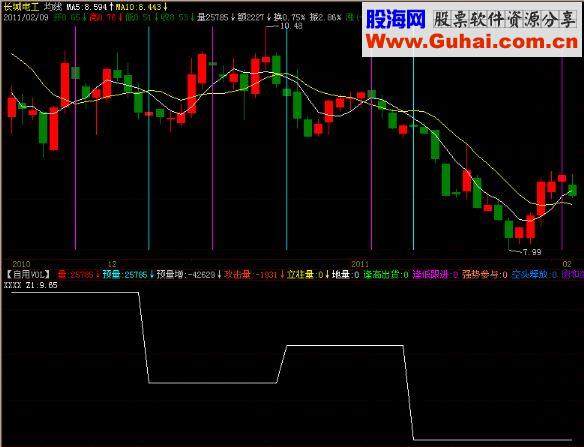Click the 均线 indicator label
The width and height of the screenshot is (584, 447).
(x=53, y=7)
